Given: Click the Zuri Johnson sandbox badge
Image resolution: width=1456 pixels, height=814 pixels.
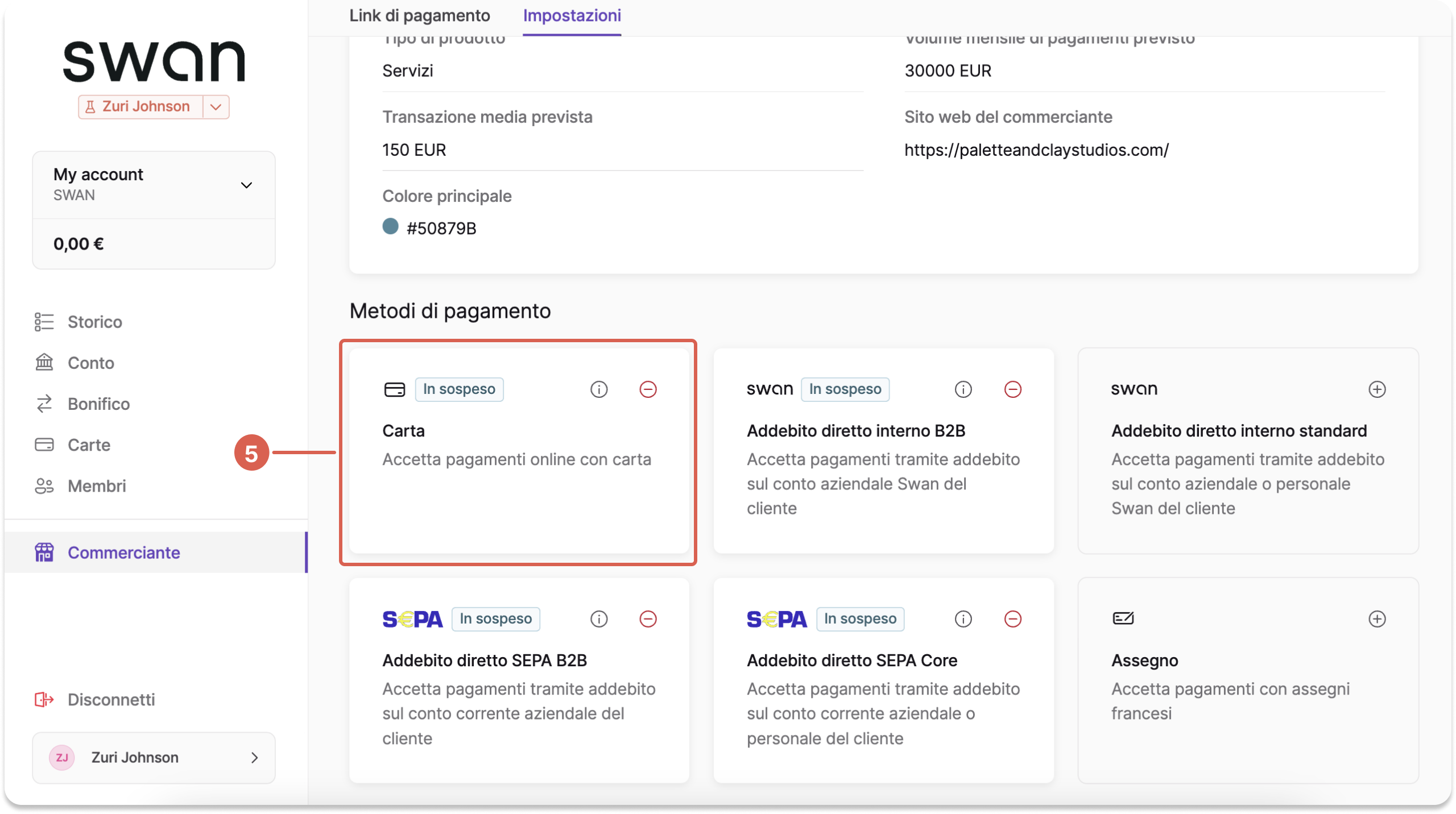Looking at the screenshot, I should pyautogui.click(x=140, y=107).
